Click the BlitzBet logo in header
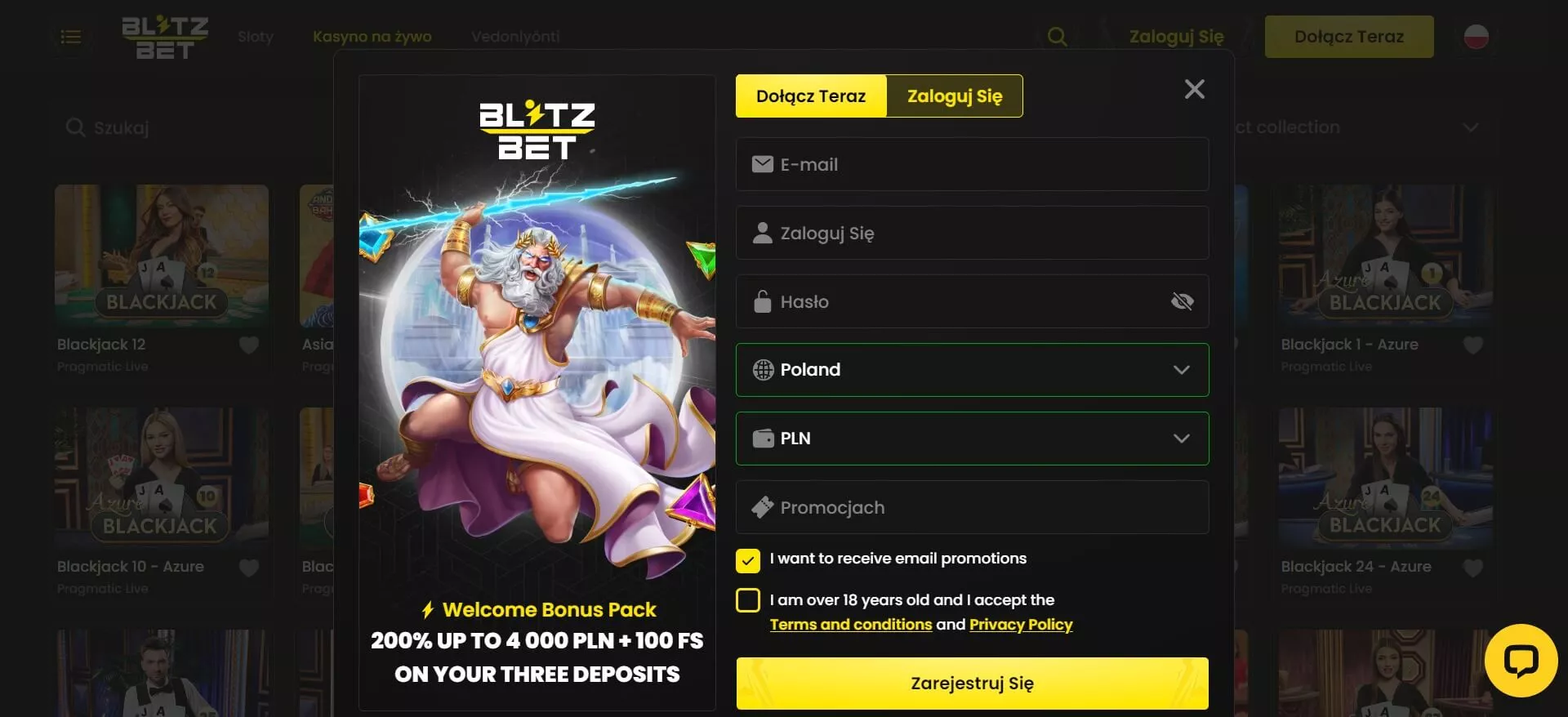 coord(165,37)
